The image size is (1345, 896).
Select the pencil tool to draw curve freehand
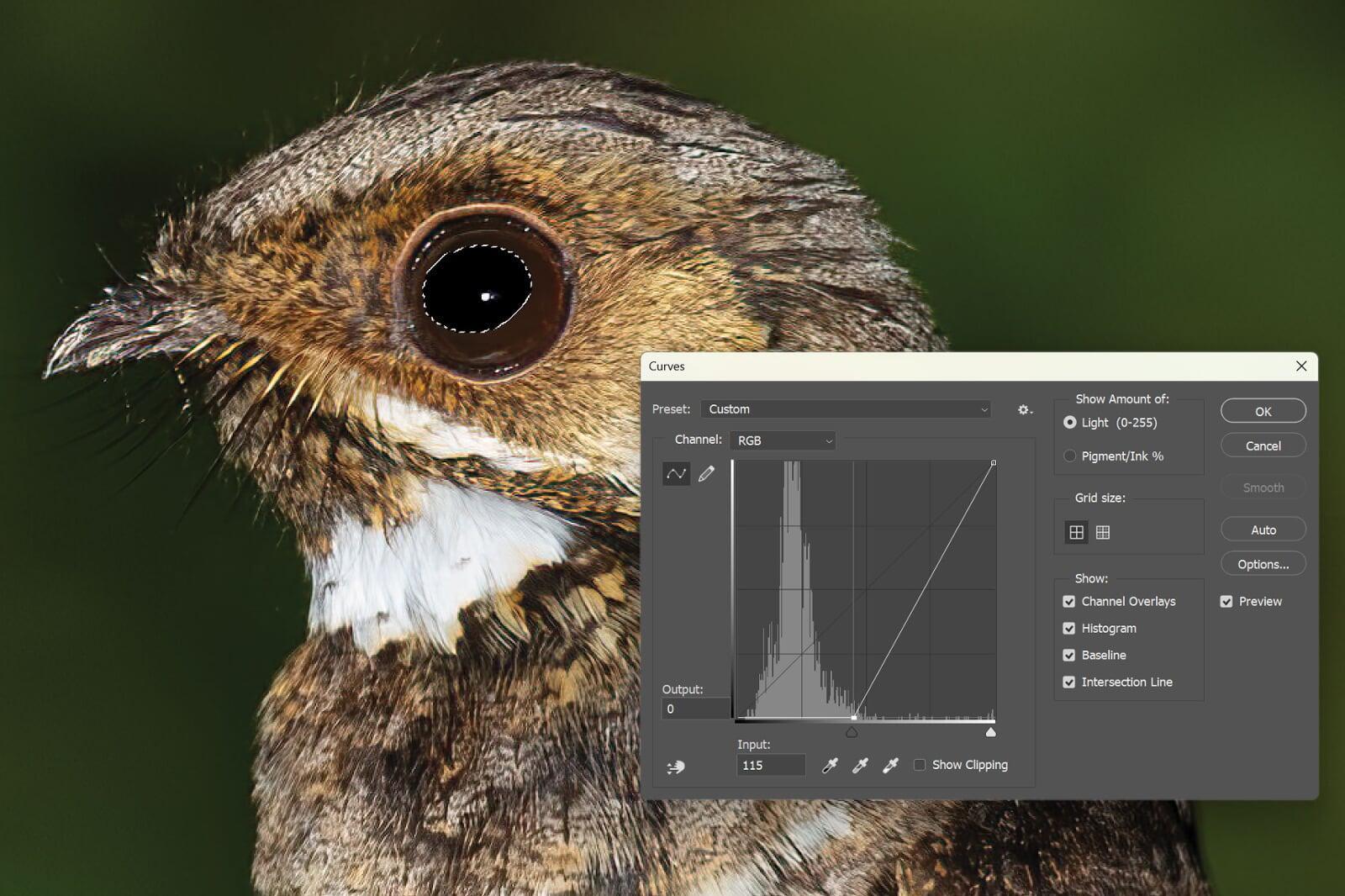pyautogui.click(x=706, y=473)
